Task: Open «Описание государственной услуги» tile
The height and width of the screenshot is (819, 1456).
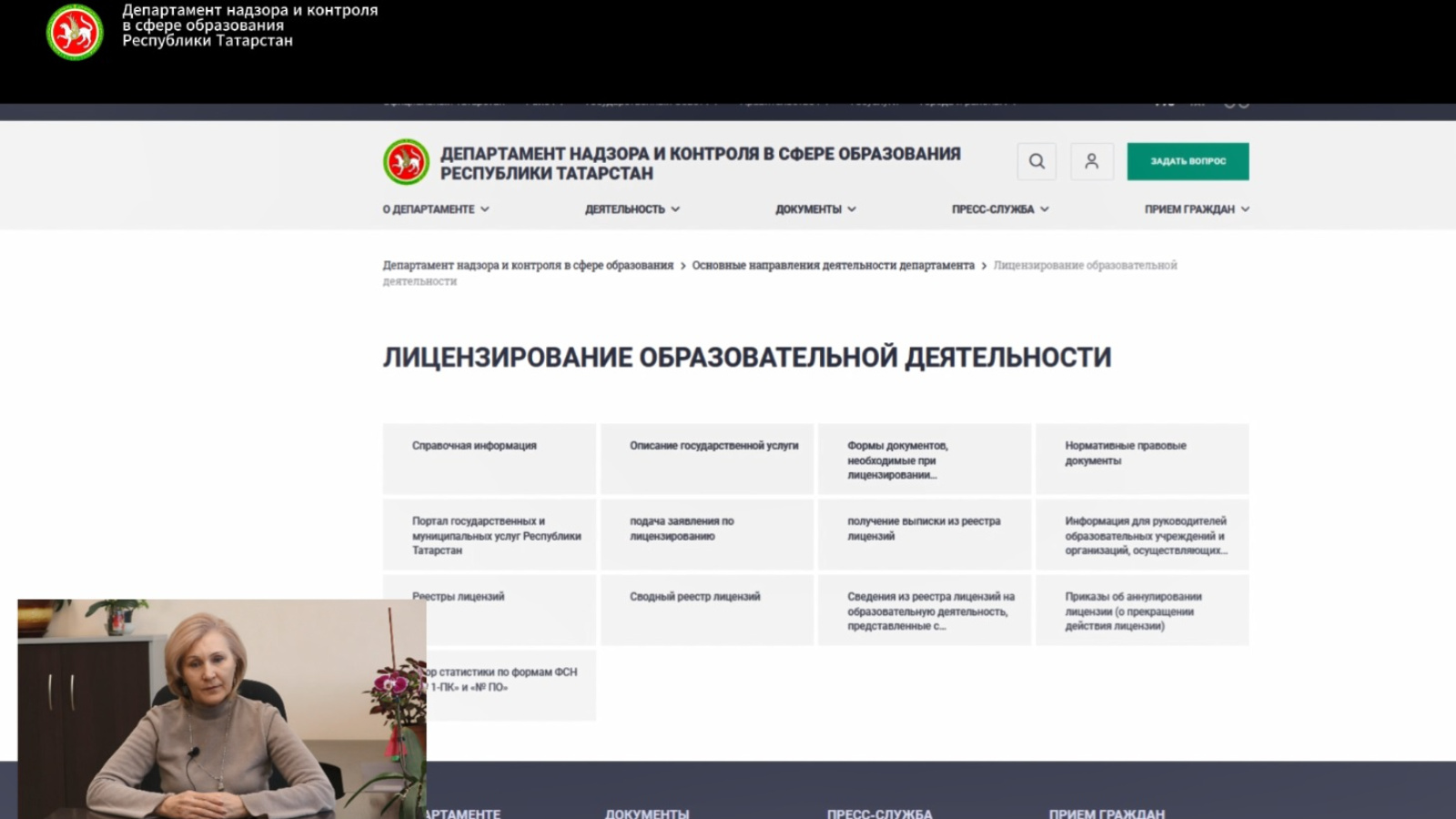Action: (707, 459)
